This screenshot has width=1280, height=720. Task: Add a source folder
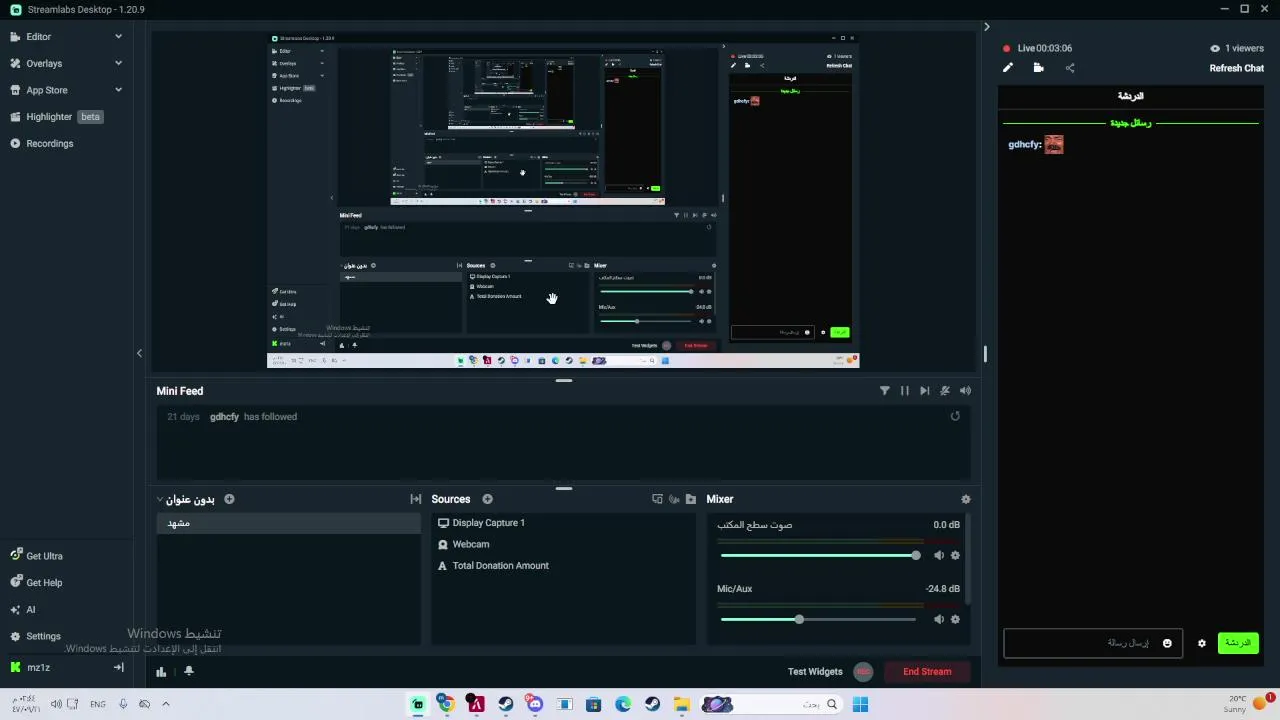690,499
